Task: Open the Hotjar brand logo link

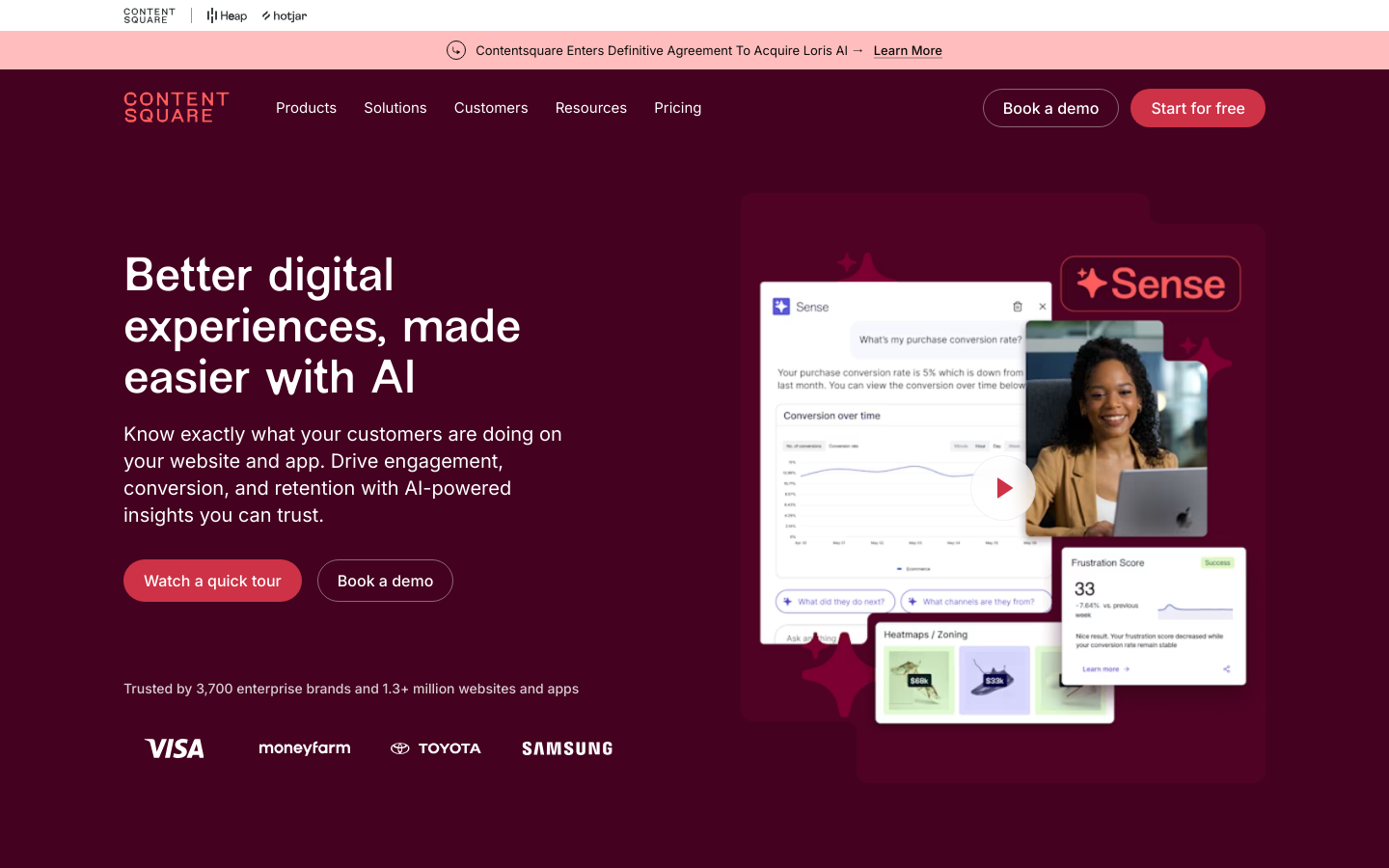Action: (x=285, y=15)
